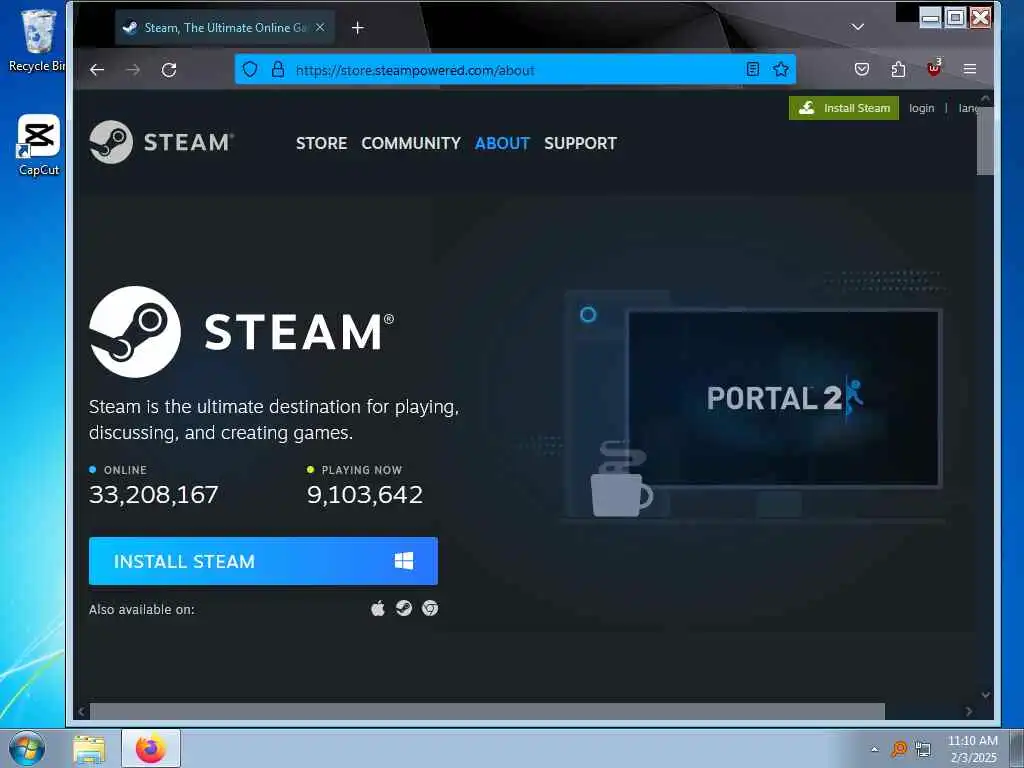Bookmark this page with the star icon

[x=780, y=69]
